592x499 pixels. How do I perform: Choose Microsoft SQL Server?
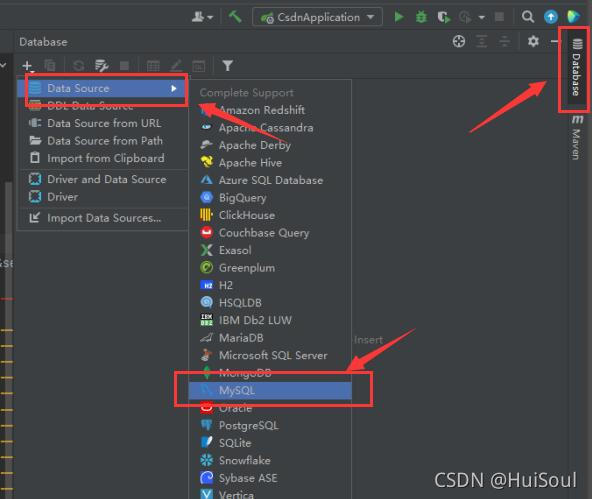pyautogui.click(x=270, y=355)
